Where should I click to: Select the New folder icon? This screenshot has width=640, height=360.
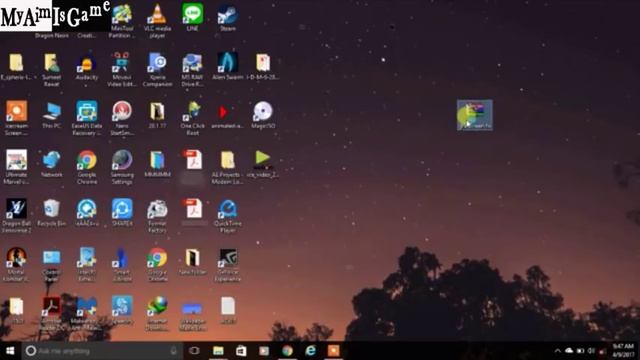click(x=192, y=261)
